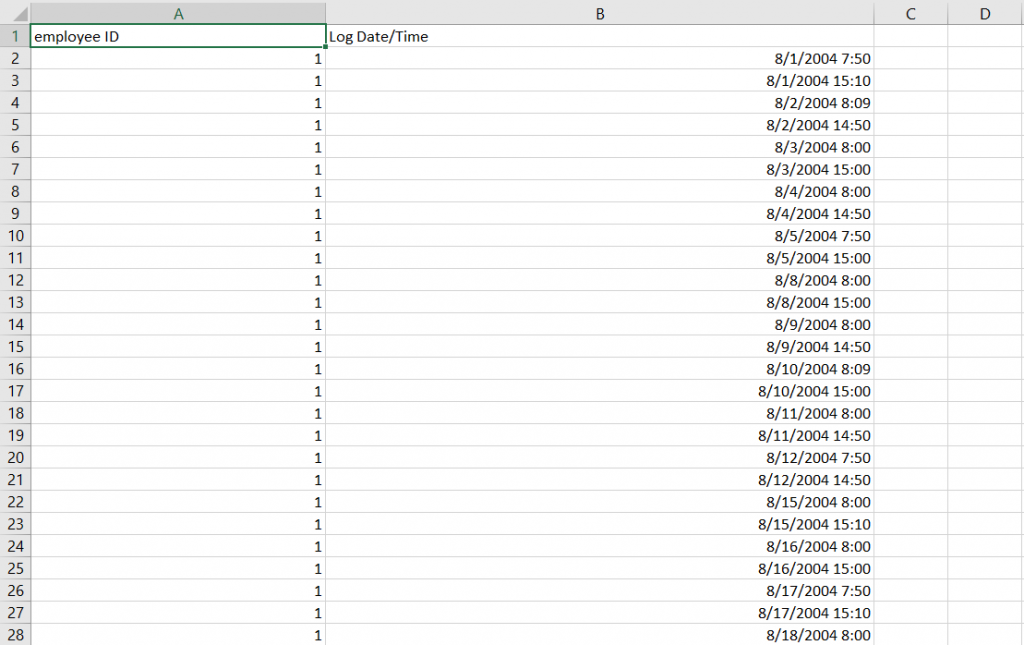Click employee ID value in row 12
The height and width of the screenshot is (645, 1024).
pos(178,280)
